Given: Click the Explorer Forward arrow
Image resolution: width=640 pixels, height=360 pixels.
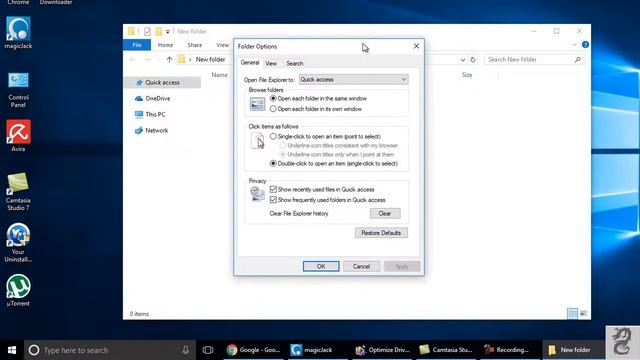Looking at the screenshot, I should 147,60.
